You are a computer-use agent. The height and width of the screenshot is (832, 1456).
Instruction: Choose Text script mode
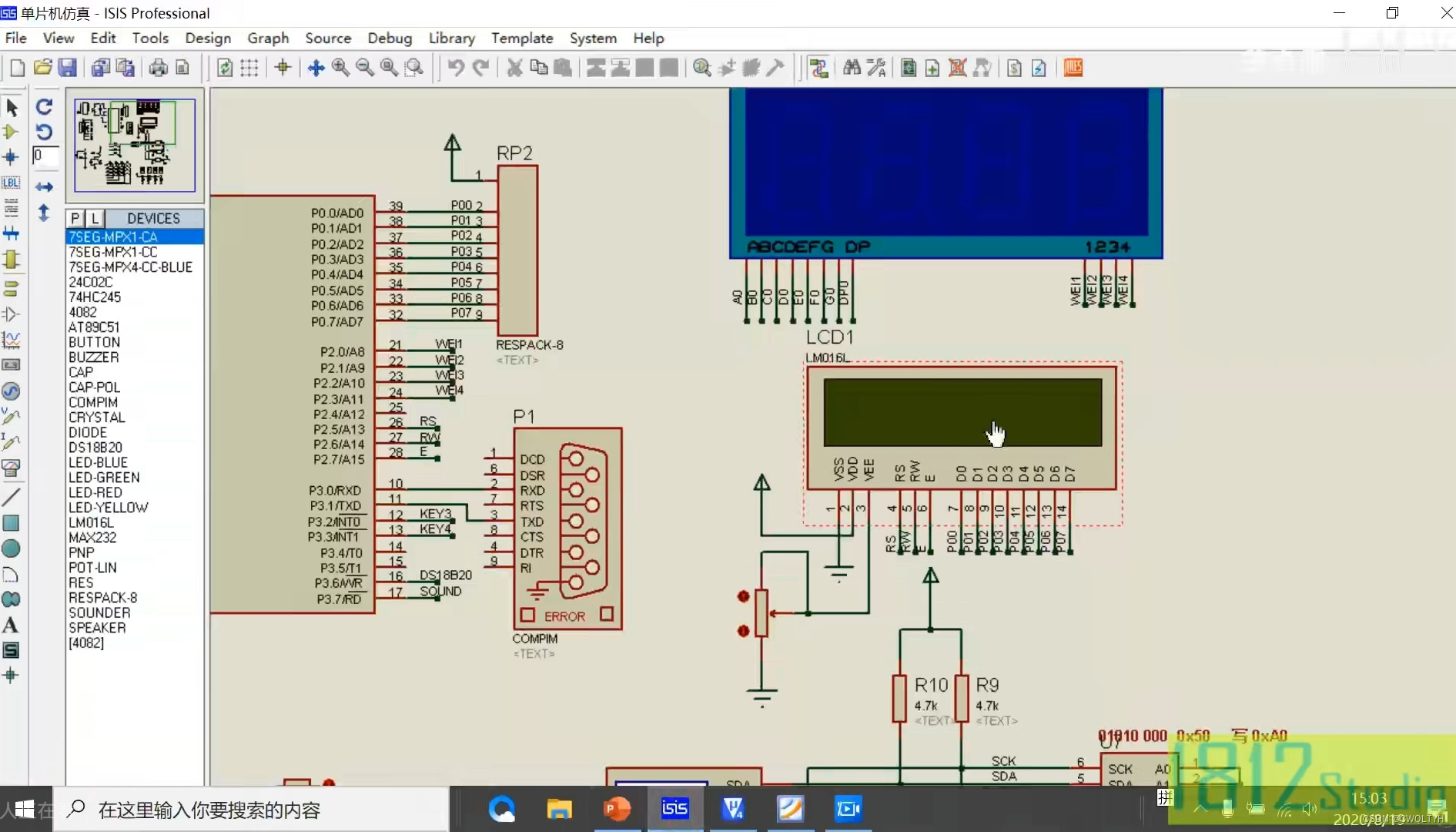coord(12,208)
